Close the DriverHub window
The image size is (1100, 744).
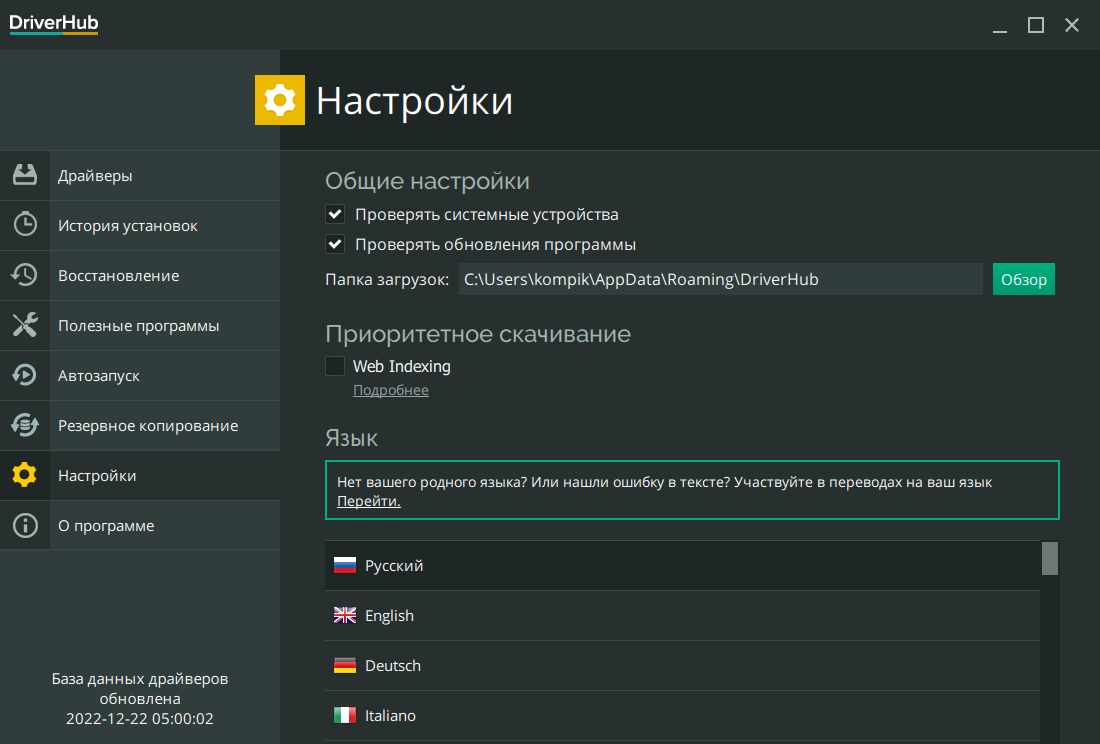pyautogui.click(x=1071, y=25)
